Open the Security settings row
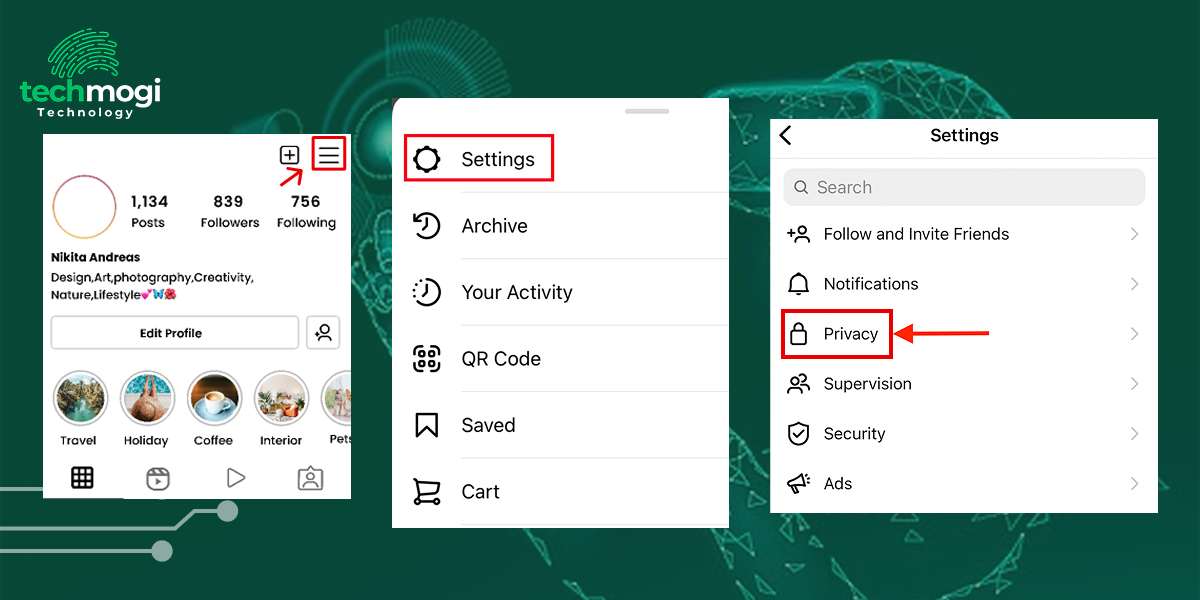Image resolution: width=1200 pixels, height=600 pixels. click(x=964, y=434)
